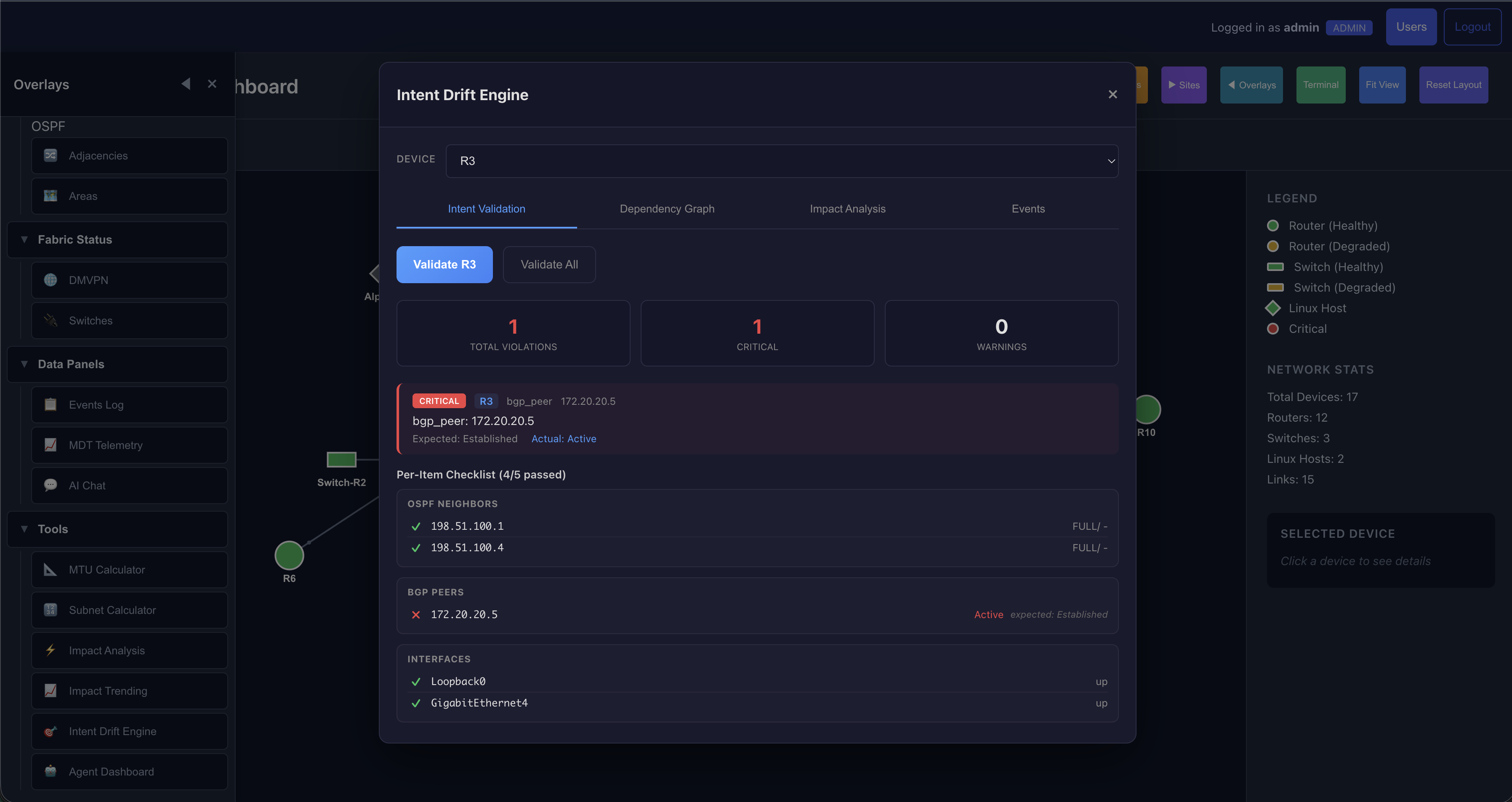Click the CRITICAL severity badge
The image size is (1512, 802).
click(x=439, y=401)
